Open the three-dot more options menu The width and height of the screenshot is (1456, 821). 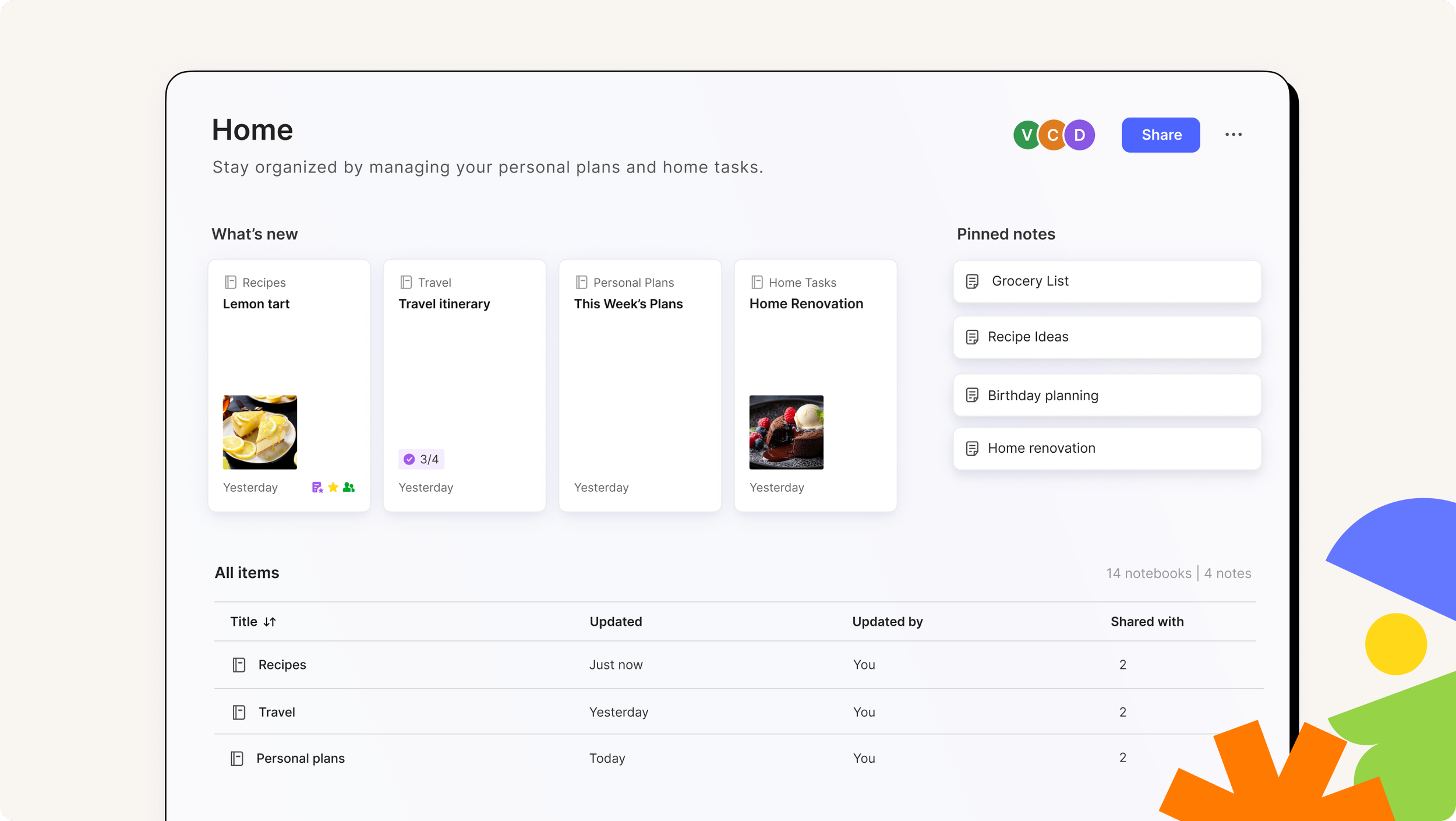[1233, 135]
